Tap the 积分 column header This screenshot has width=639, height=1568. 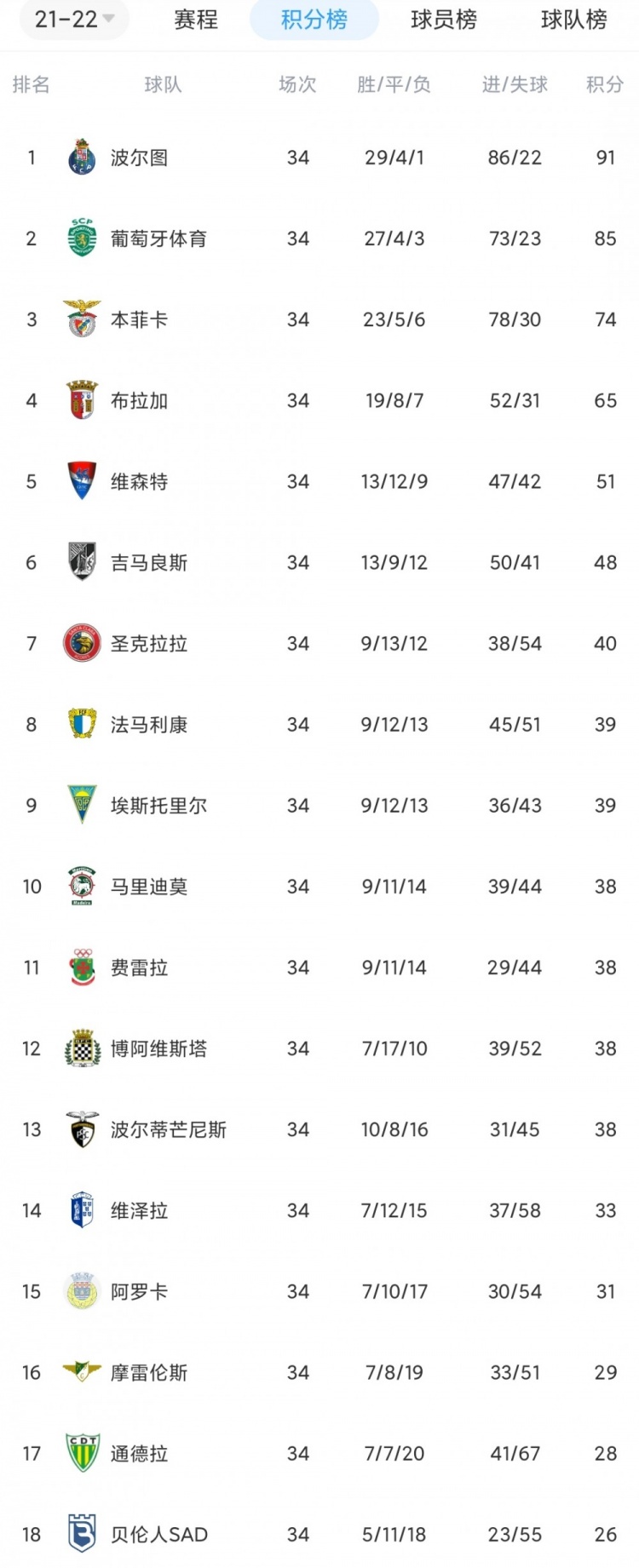(605, 84)
